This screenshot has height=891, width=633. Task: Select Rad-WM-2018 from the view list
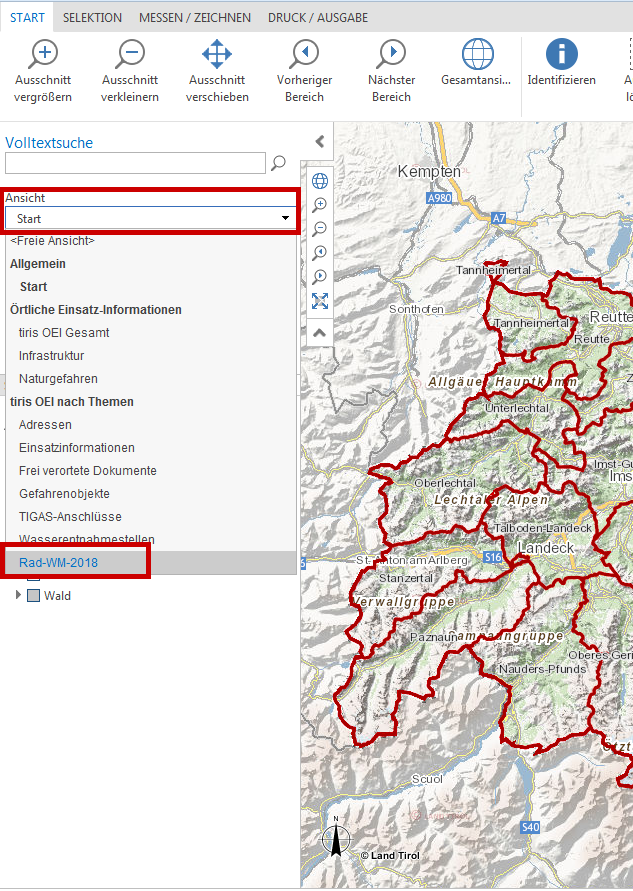coord(66,563)
